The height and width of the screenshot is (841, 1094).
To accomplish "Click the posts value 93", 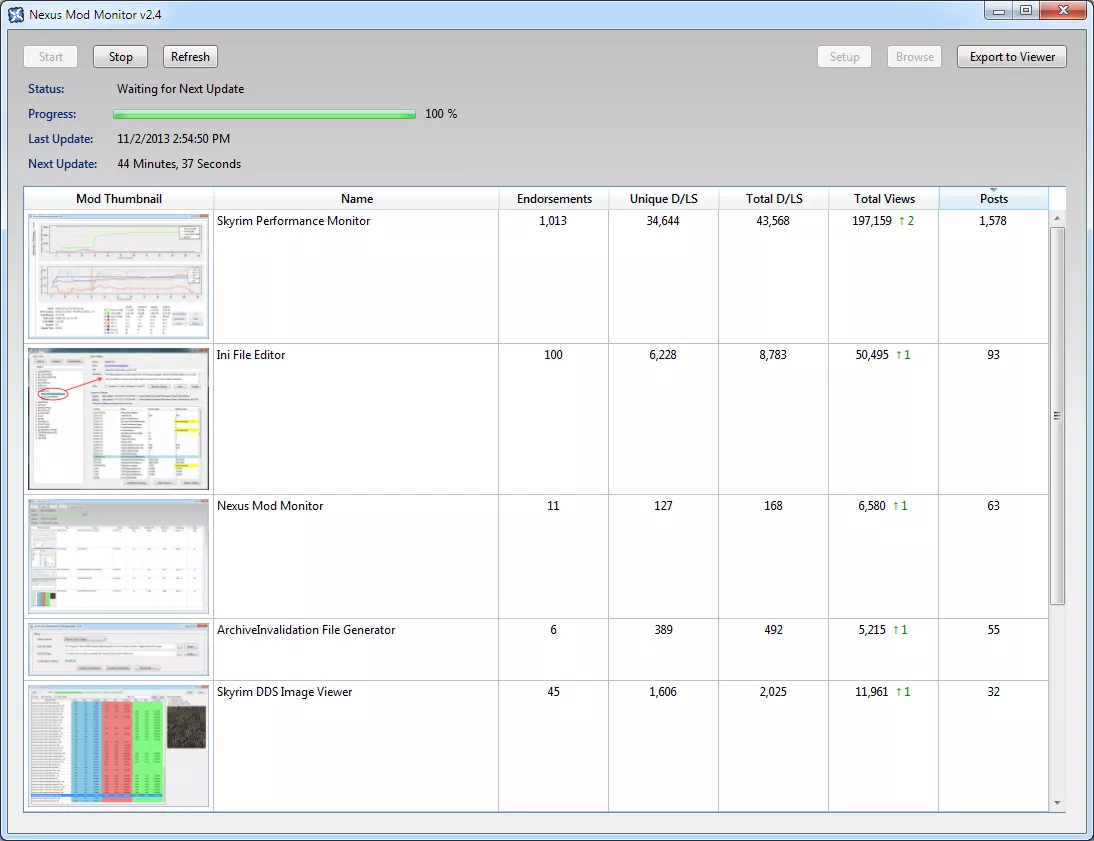I will click(x=994, y=355).
